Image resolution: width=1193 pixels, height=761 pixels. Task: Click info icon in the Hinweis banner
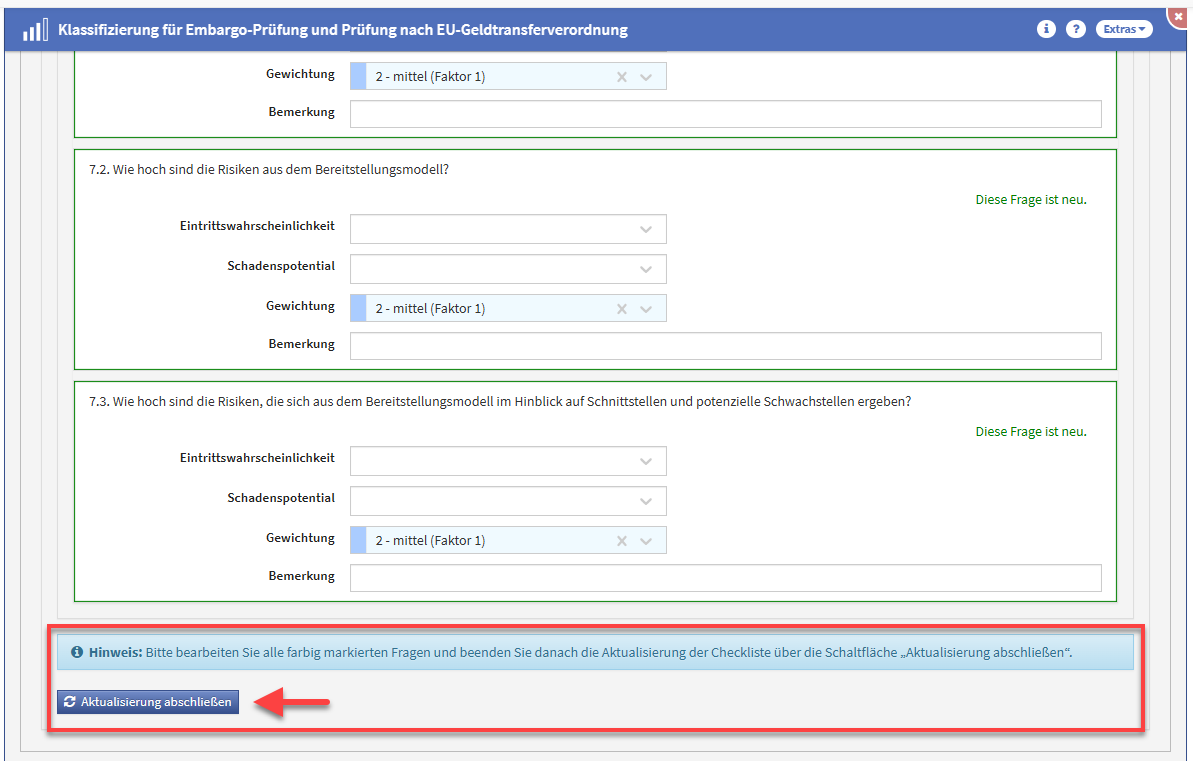(x=77, y=653)
